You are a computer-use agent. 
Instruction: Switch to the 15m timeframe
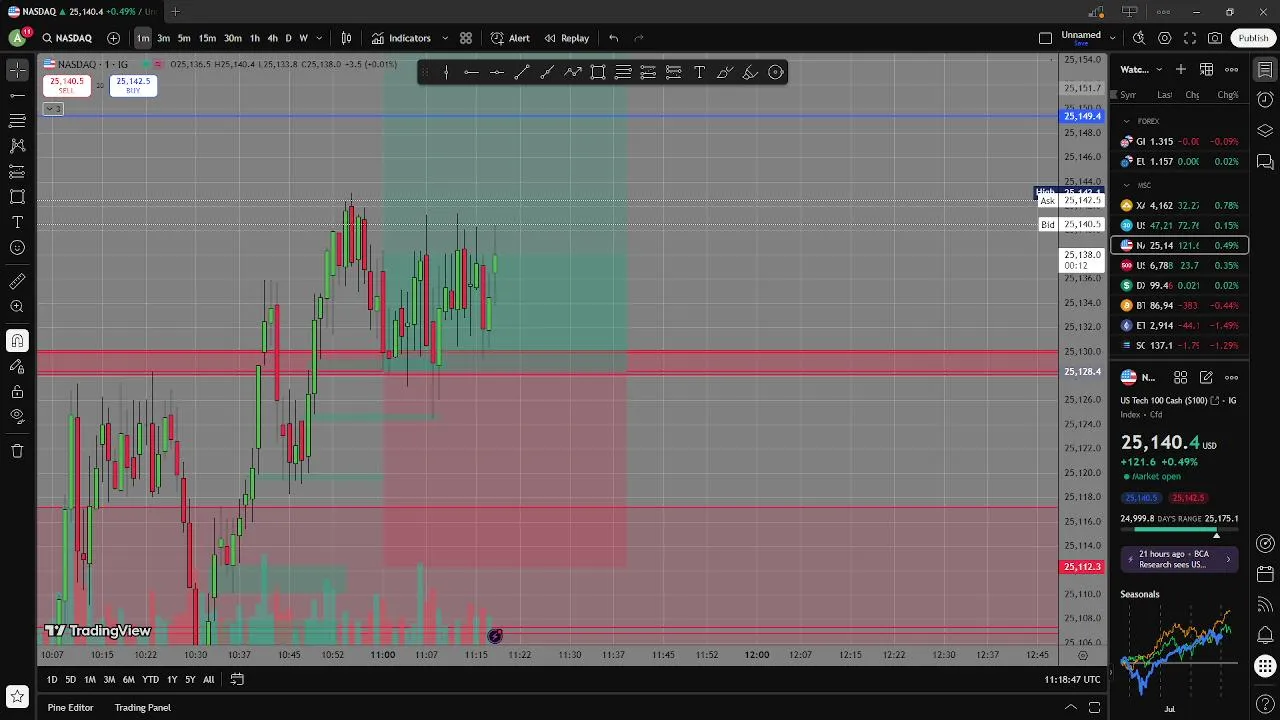point(207,38)
